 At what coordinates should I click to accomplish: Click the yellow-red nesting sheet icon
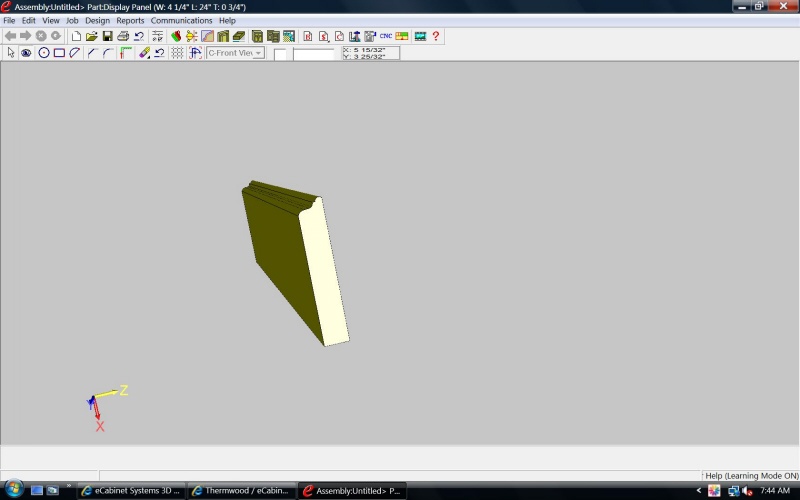coord(402,36)
